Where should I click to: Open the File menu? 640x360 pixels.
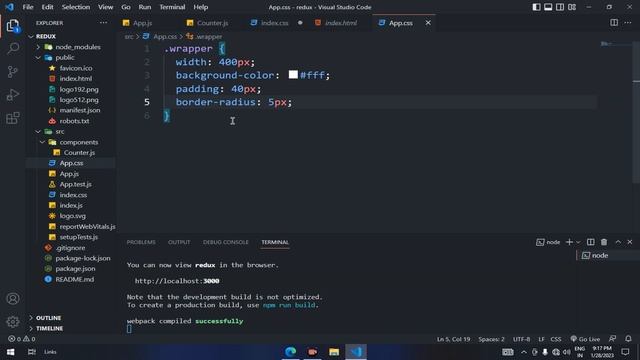click(28, 7)
